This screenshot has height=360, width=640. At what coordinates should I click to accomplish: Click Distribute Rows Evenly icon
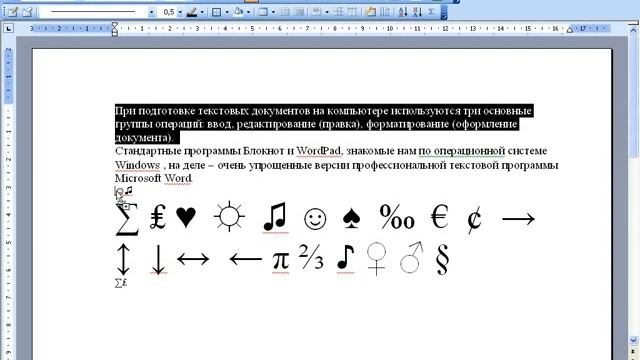pyautogui.click(x=338, y=12)
